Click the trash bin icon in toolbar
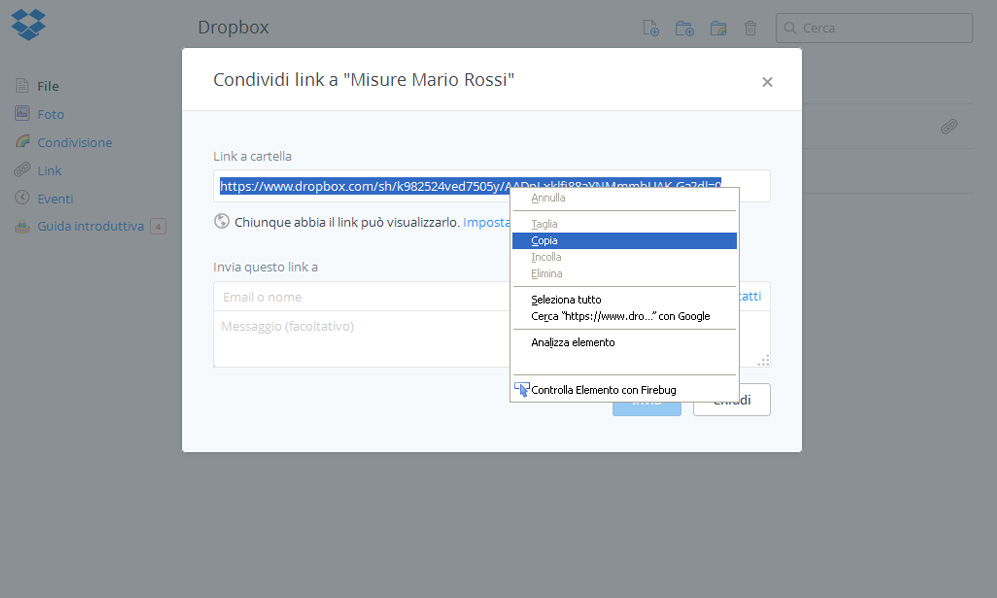 pos(750,28)
